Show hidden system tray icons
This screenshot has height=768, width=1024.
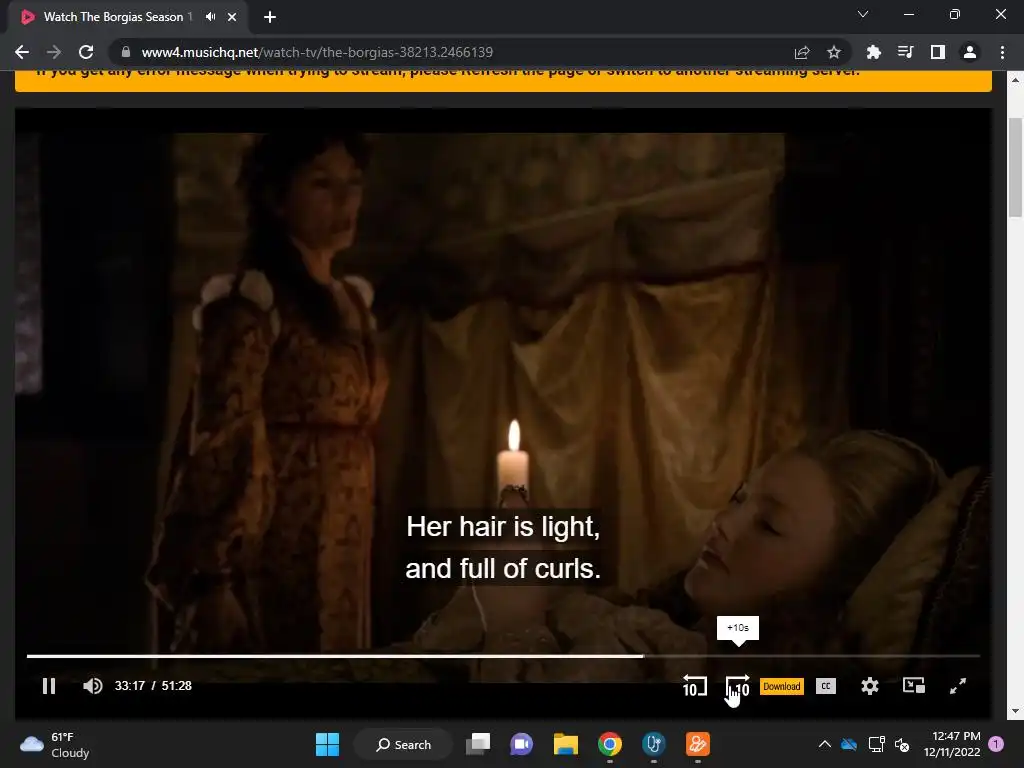(x=824, y=744)
